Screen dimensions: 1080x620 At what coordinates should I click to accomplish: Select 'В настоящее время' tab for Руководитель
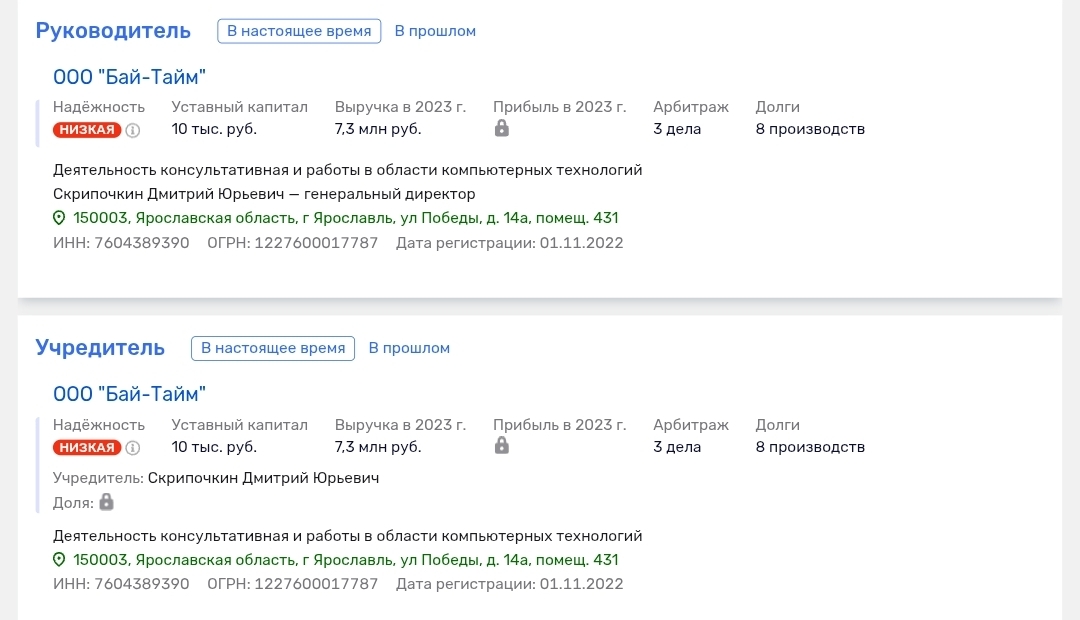click(x=300, y=31)
